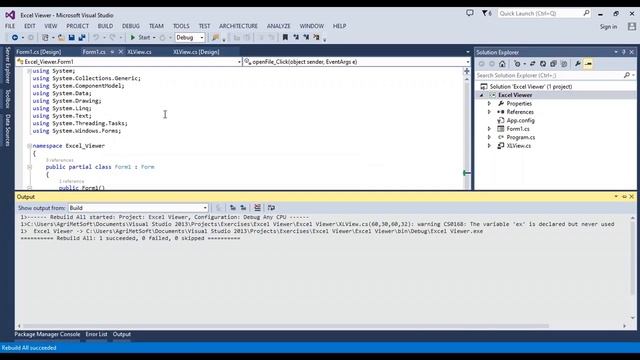Toggle the highlighted Preview Selected Items button
The width and height of the screenshot is (640, 360).
(588, 64)
